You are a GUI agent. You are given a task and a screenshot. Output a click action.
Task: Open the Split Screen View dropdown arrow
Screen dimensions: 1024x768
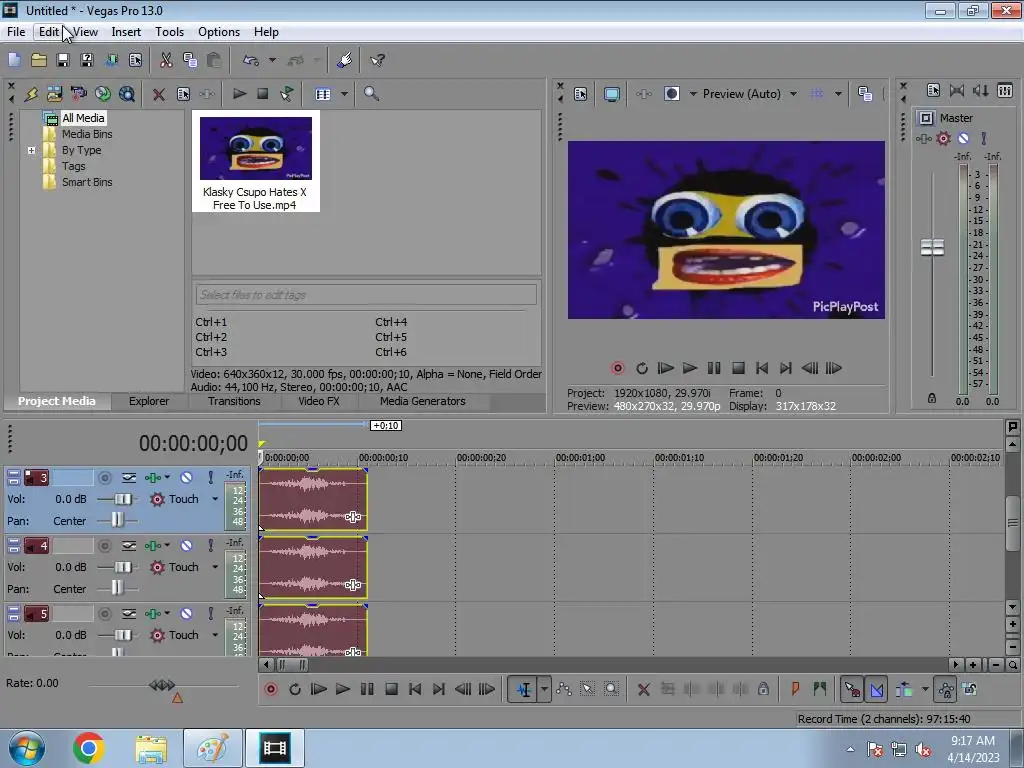point(693,94)
